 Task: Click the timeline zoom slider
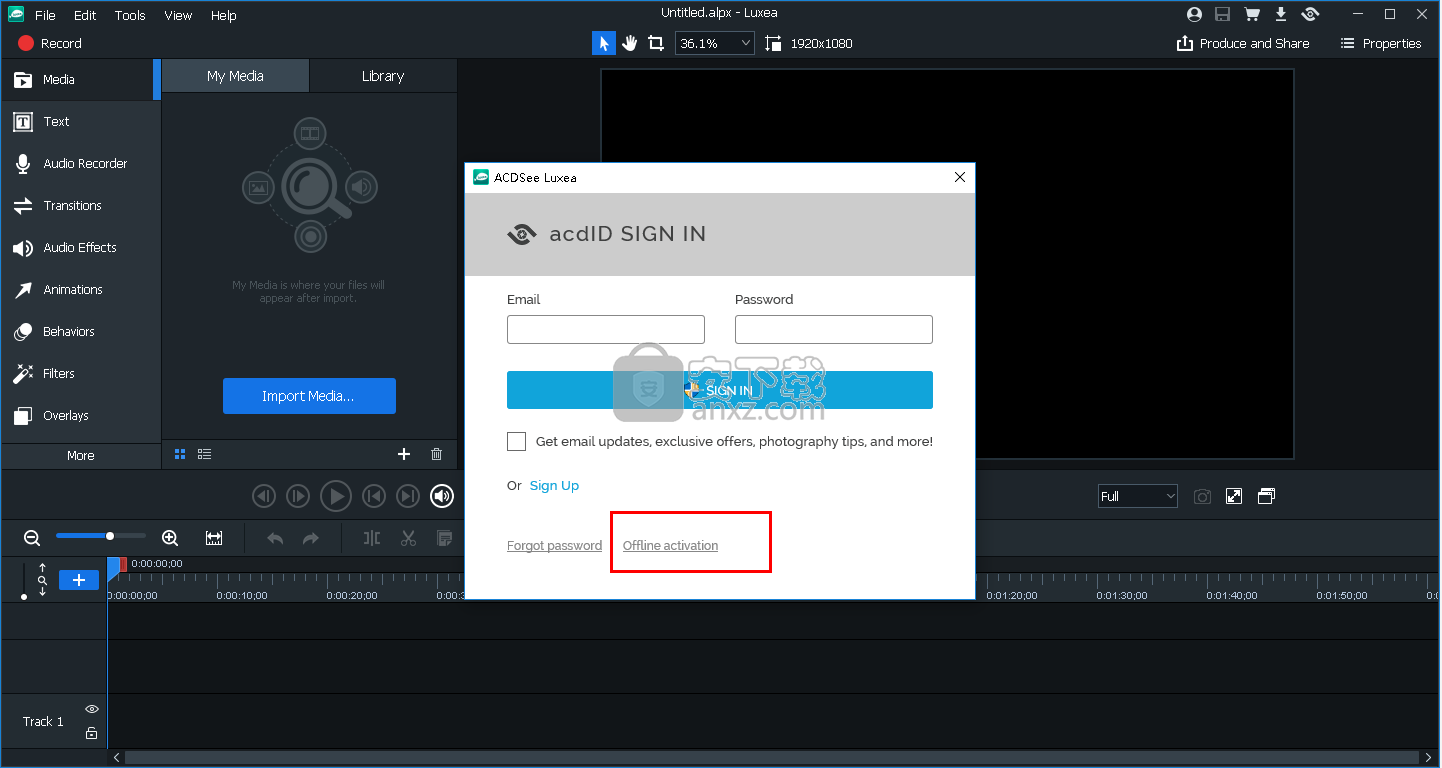point(100,536)
